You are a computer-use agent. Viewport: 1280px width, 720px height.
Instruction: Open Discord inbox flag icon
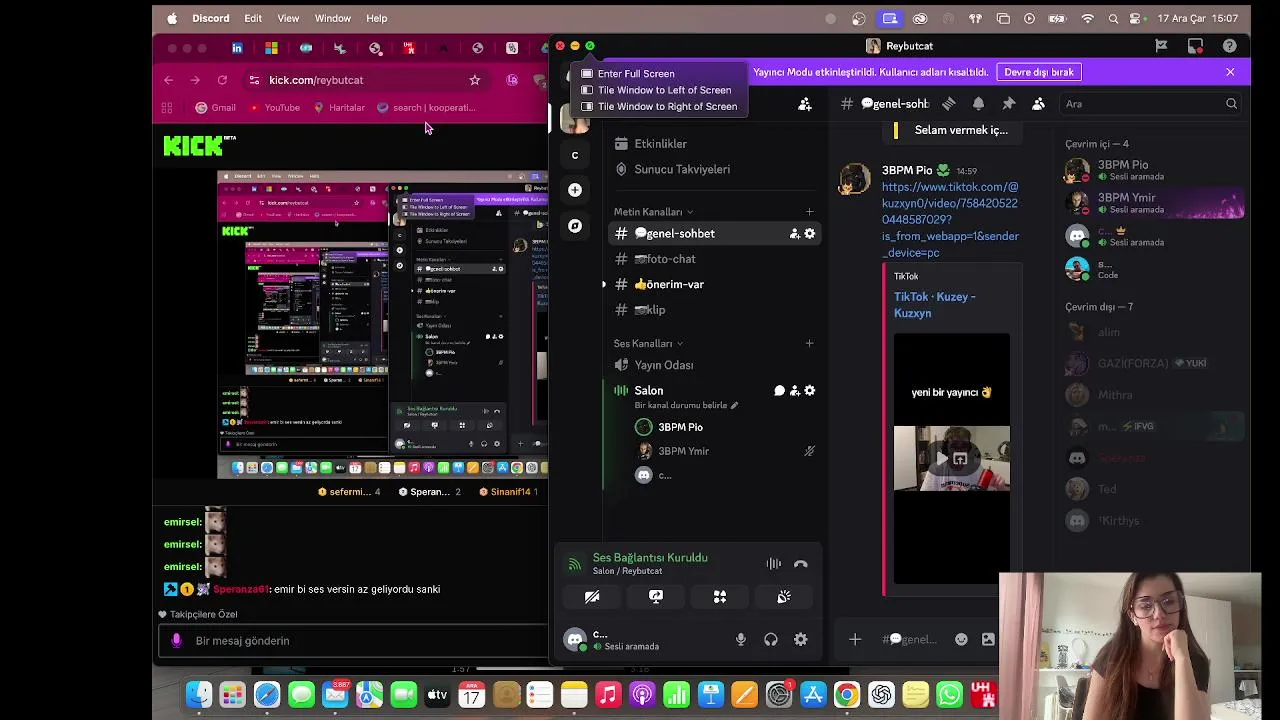pyautogui.click(x=1161, y=46)
